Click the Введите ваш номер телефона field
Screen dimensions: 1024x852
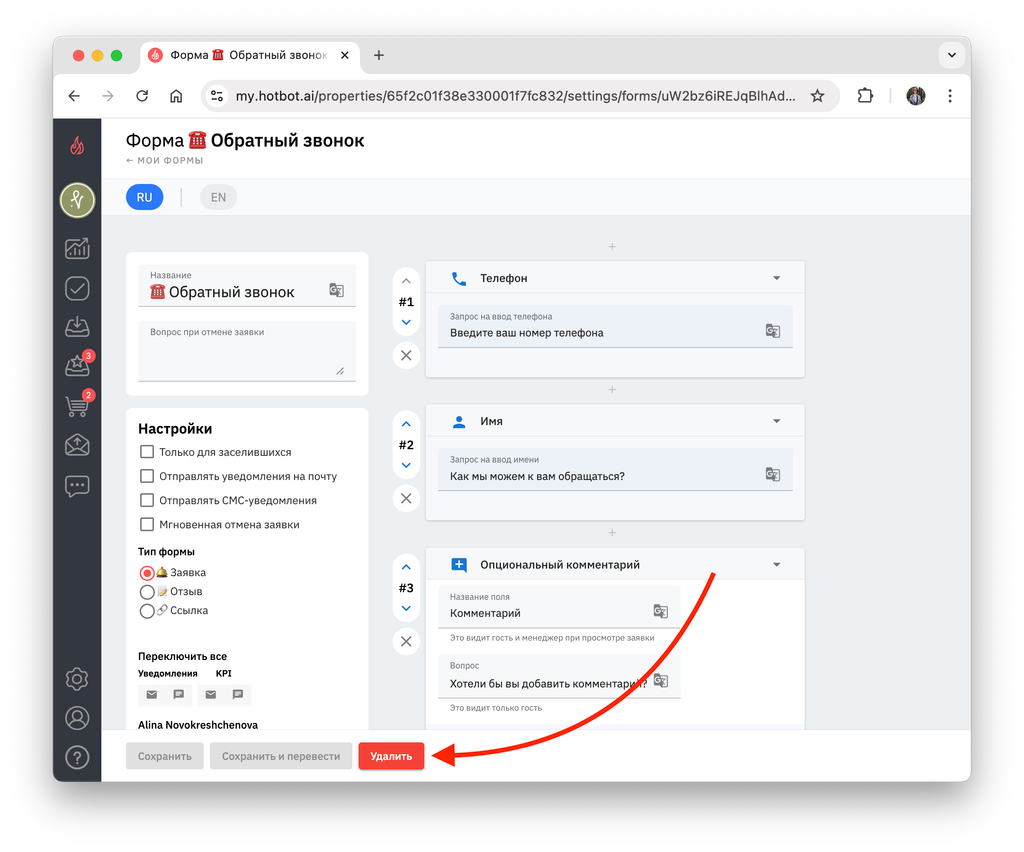[x=615, y=326]
